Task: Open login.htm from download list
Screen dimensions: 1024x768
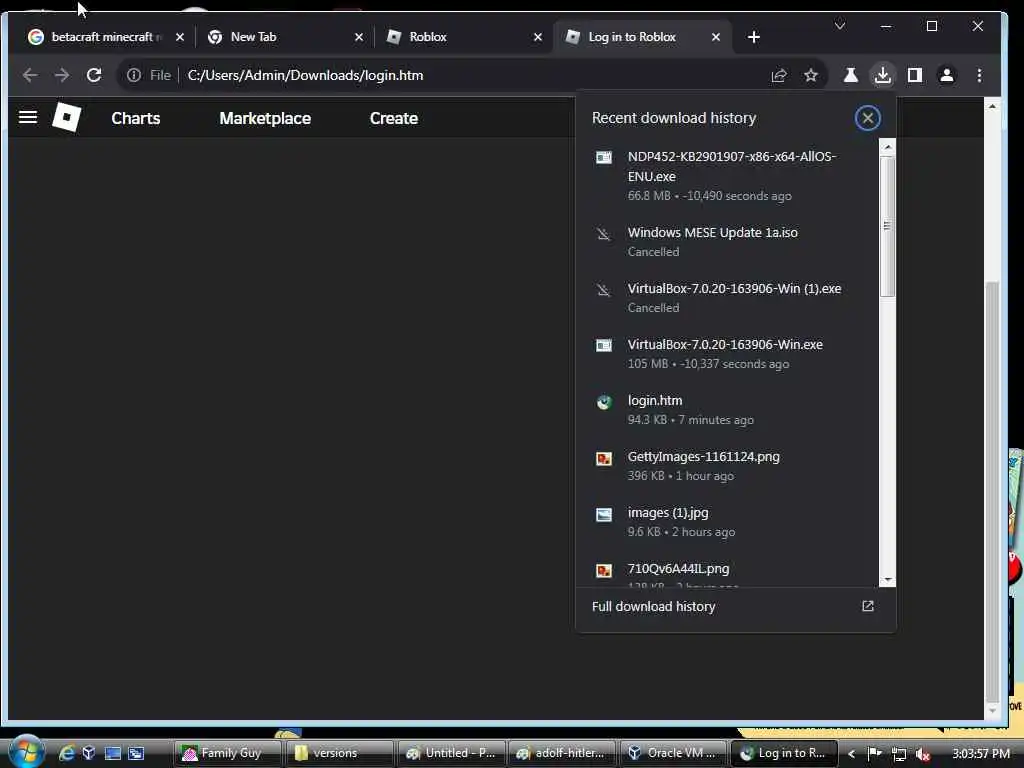Action: click(728, 409)
